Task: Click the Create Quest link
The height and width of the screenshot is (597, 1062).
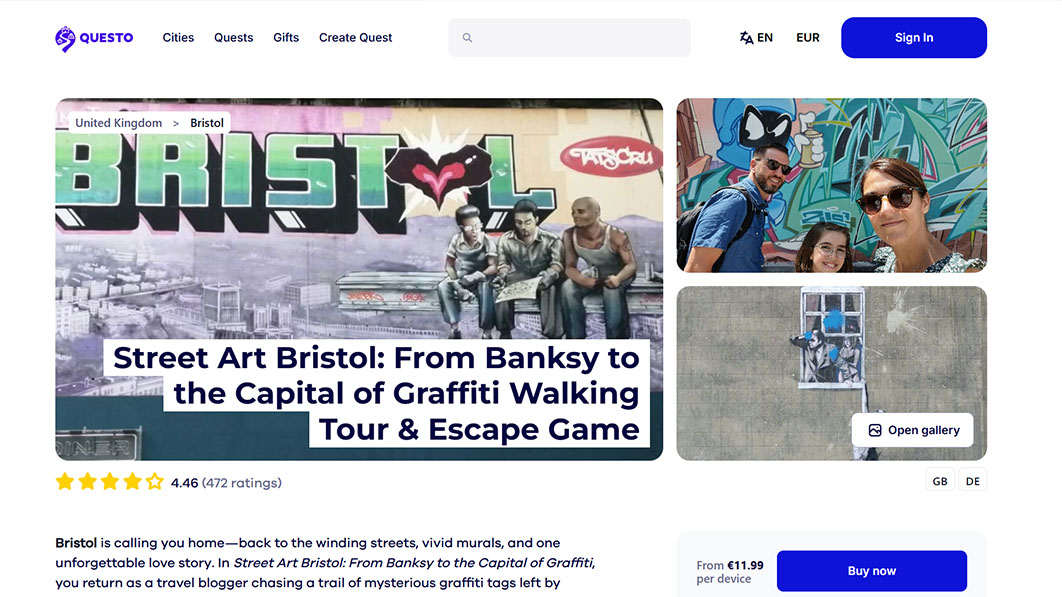Action: [x=356, y=38]
